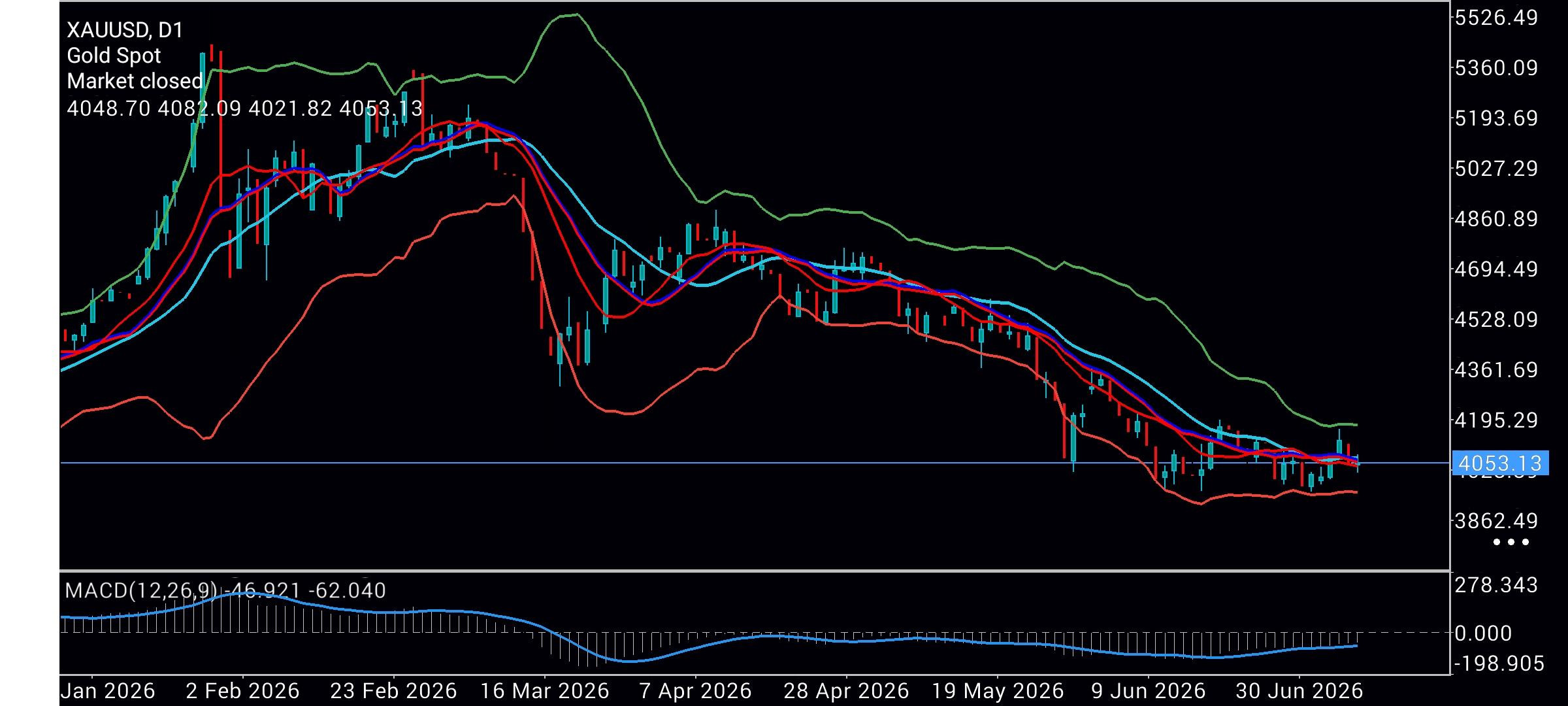Image resolution: width=1568 pixels, height=706 pixels.
Task: Click the 3862.49 price scale value
Action: coord(1496,521)
